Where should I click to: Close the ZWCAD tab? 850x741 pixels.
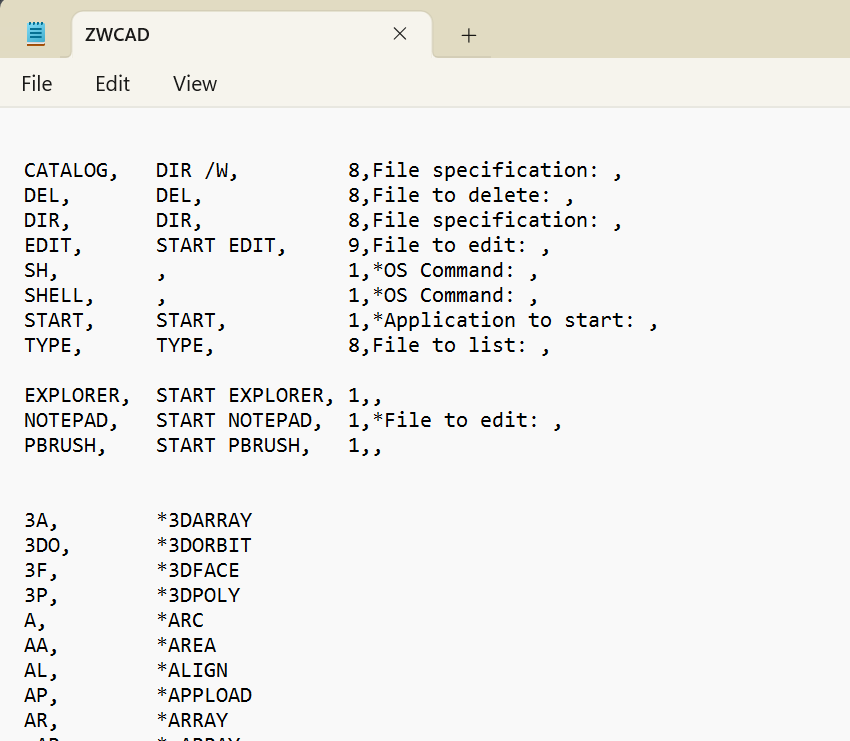coord(400,34)
